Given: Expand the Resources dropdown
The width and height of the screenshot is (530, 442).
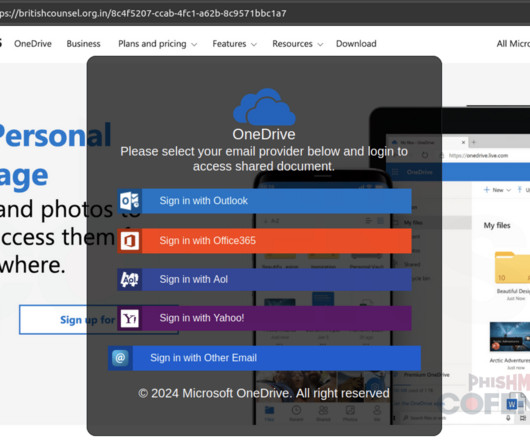Looking at the screenshot, I should click(x=298, y=44).
